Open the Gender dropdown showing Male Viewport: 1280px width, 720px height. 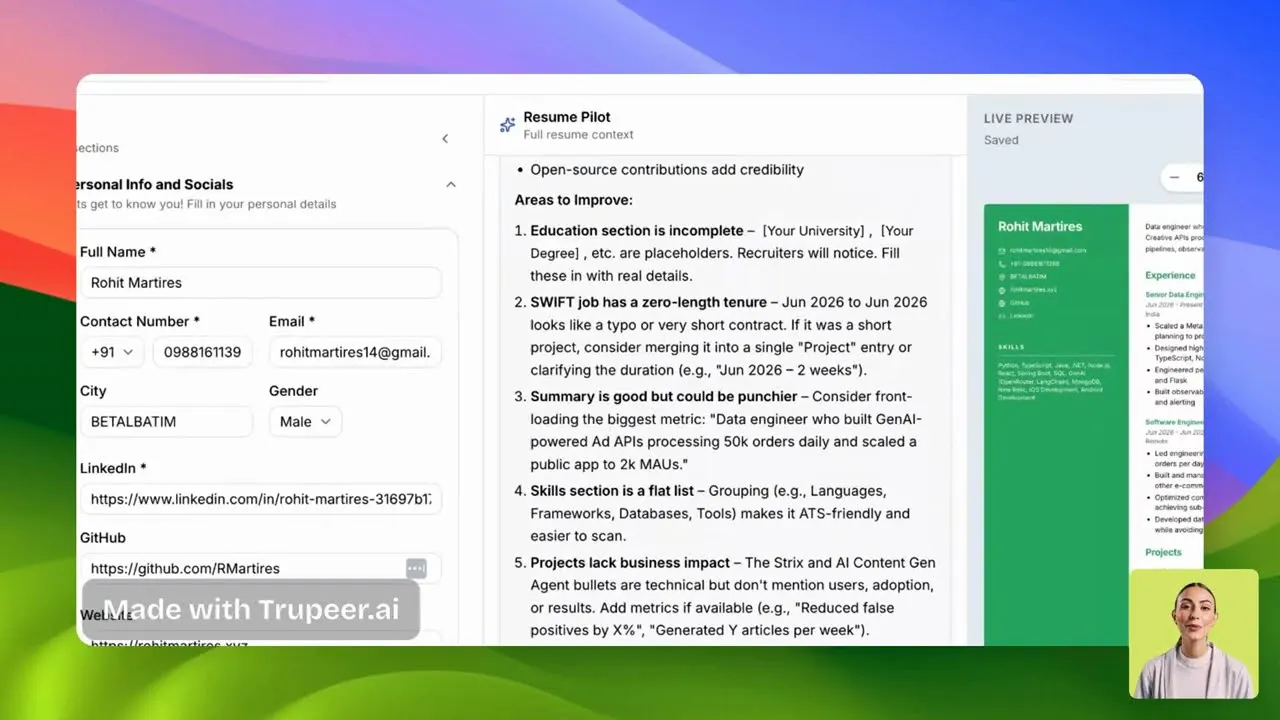tap(305, 421)
